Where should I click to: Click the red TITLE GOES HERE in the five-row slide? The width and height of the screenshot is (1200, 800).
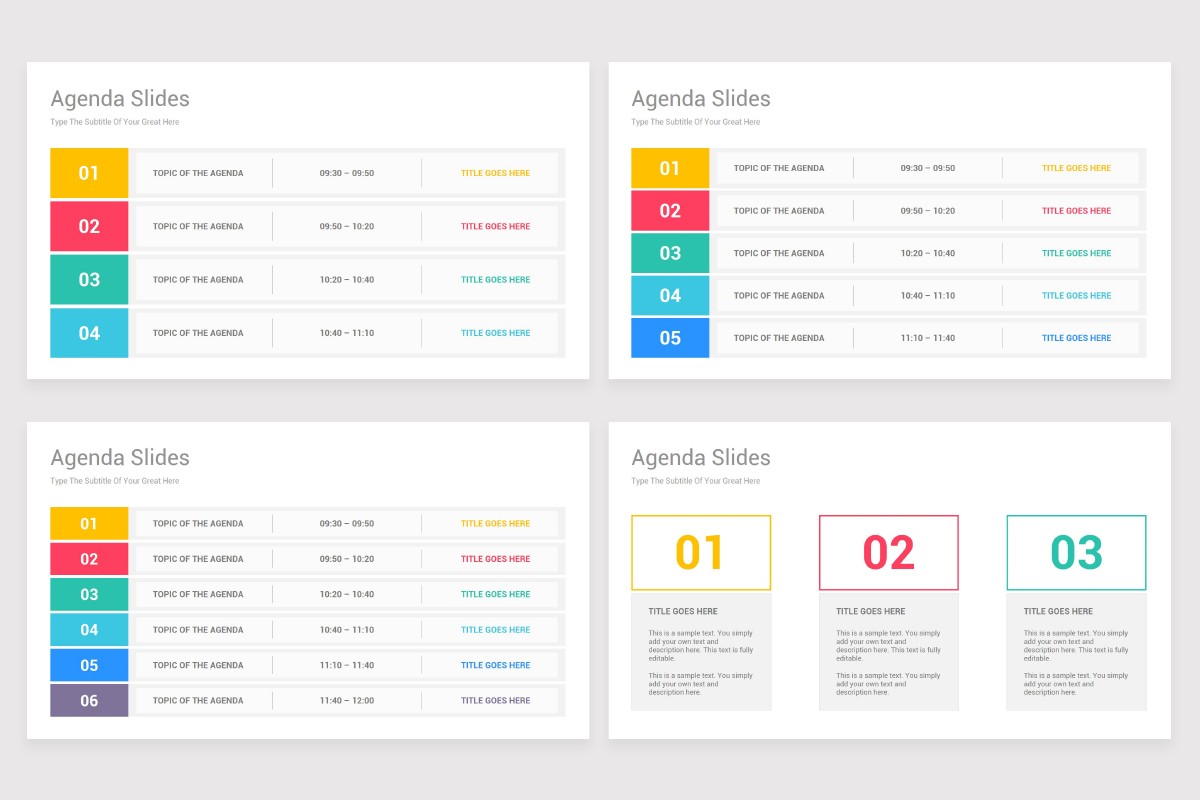pos(1076,211)
